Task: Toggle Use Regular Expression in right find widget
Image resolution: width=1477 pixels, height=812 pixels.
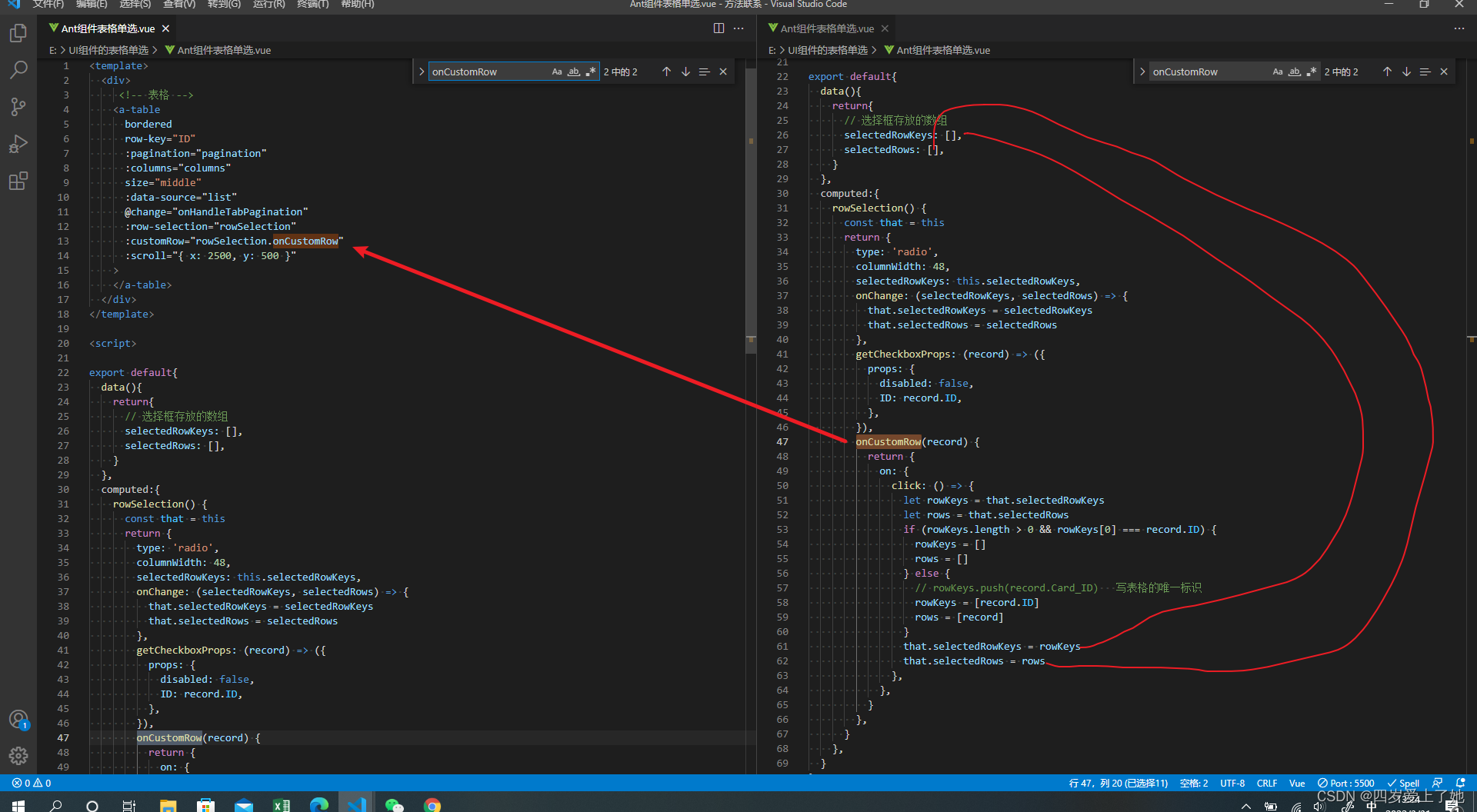Action: click(1312, 72)
